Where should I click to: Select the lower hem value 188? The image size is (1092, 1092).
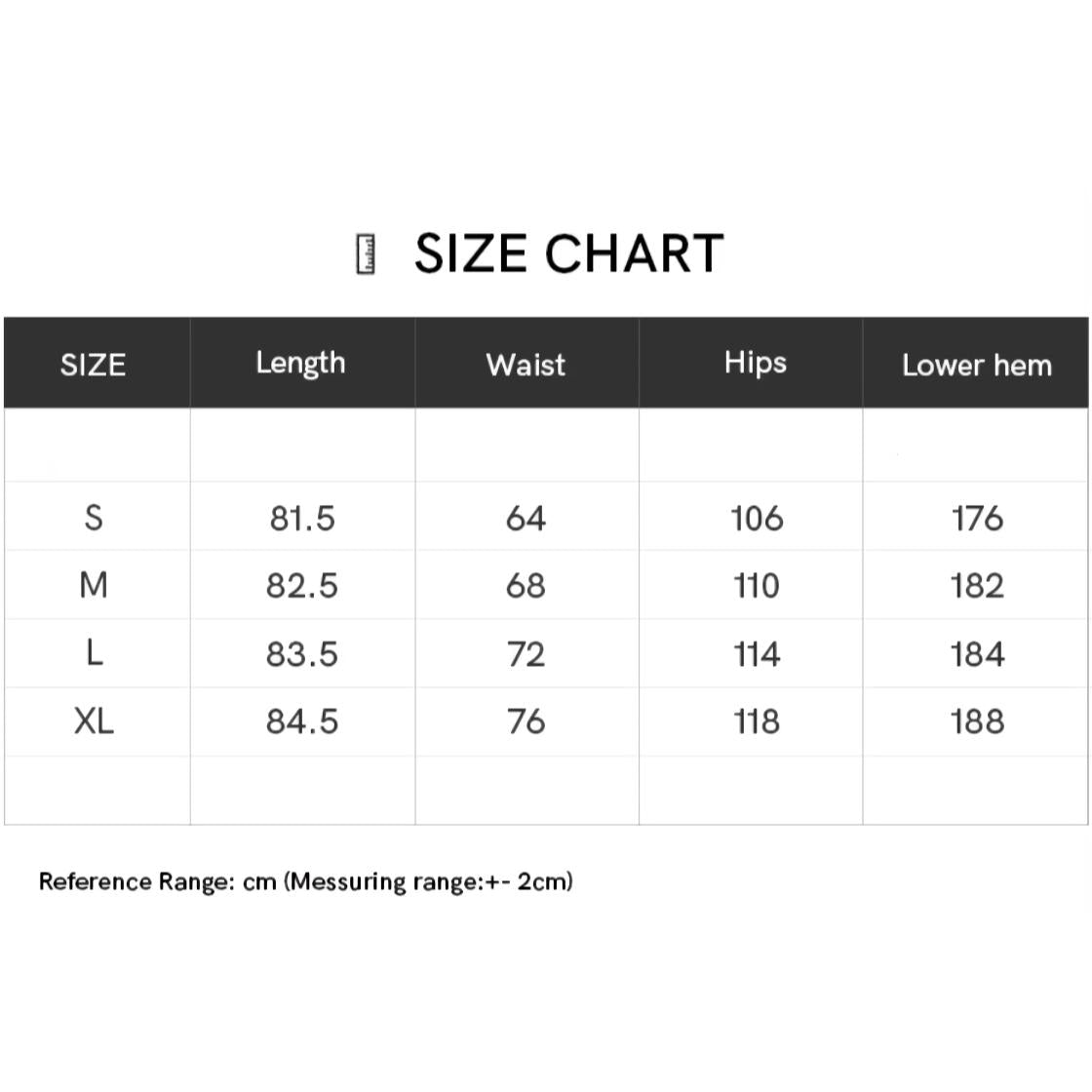[977, 721]
